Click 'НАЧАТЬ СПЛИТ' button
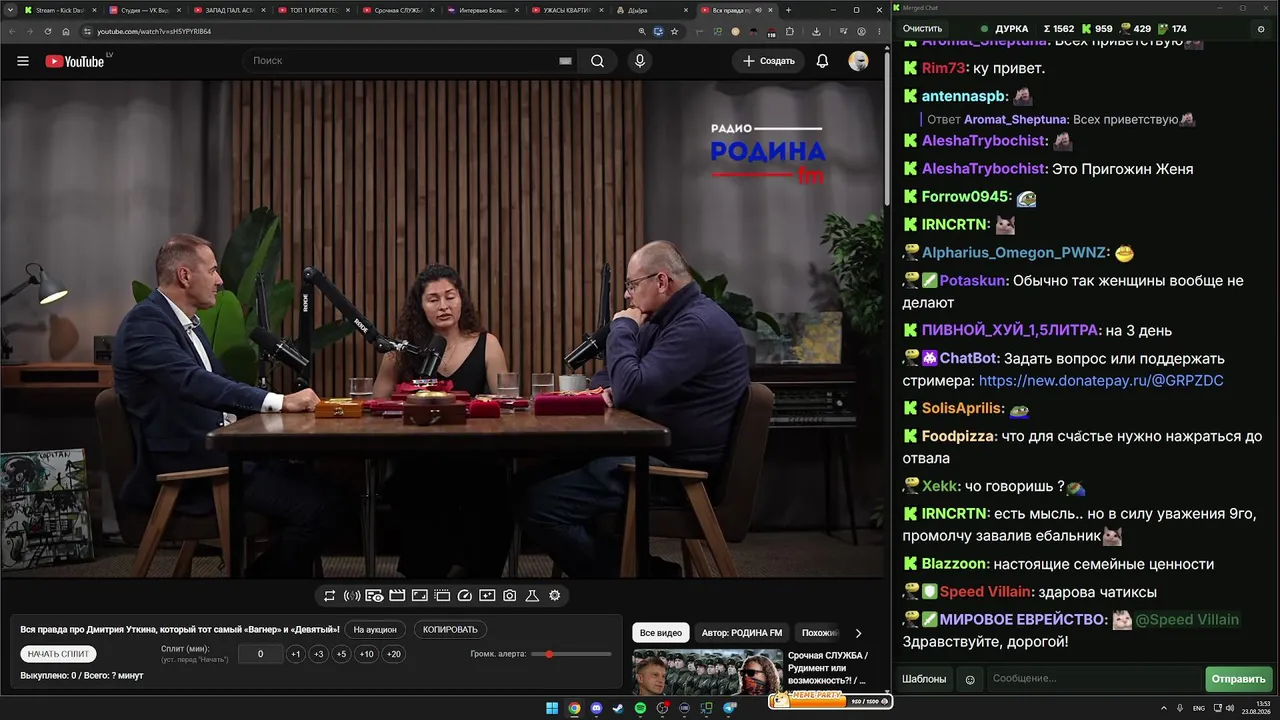This screenshot has height=720, width=1280. pyautogui.click(x=59, y=654)
